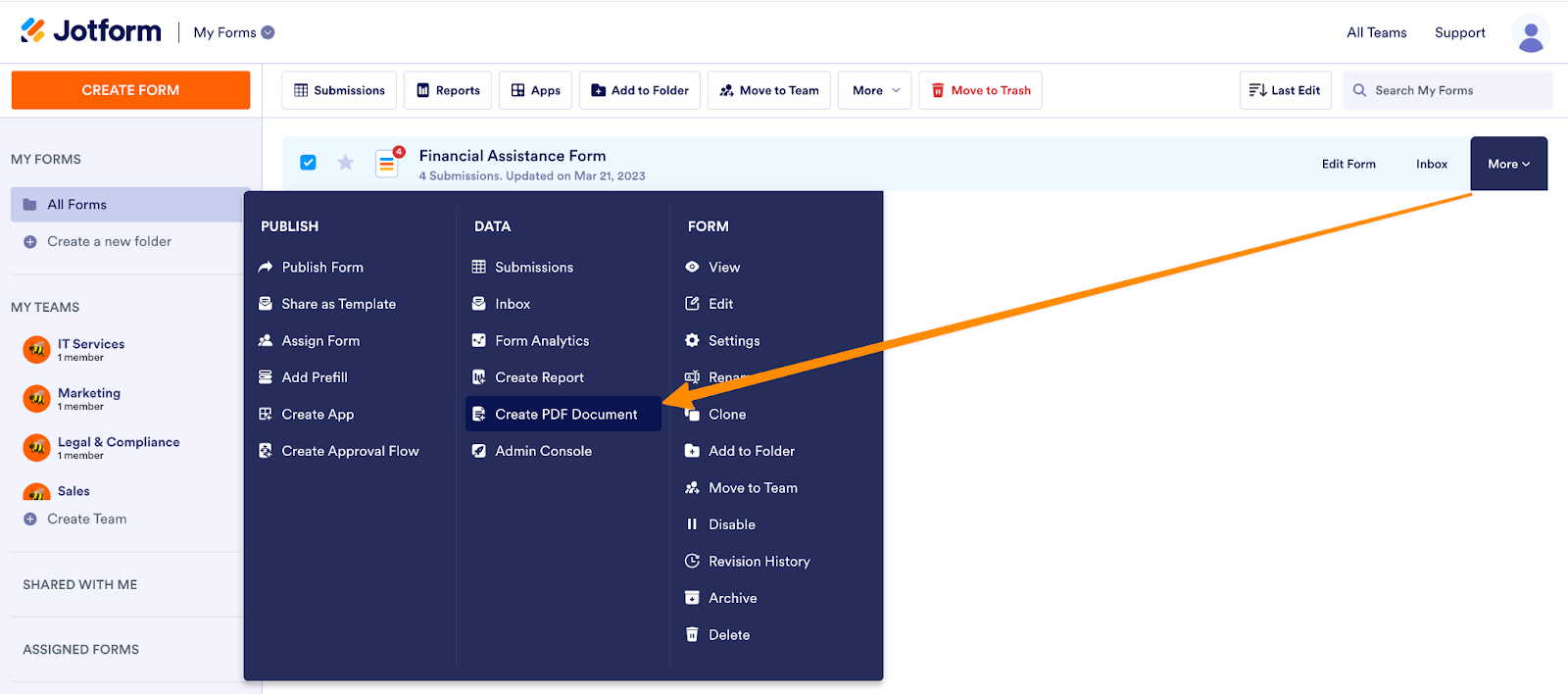Open the toolbar More dropdown
1568x694 pixels.
click(x=875, y=90)
